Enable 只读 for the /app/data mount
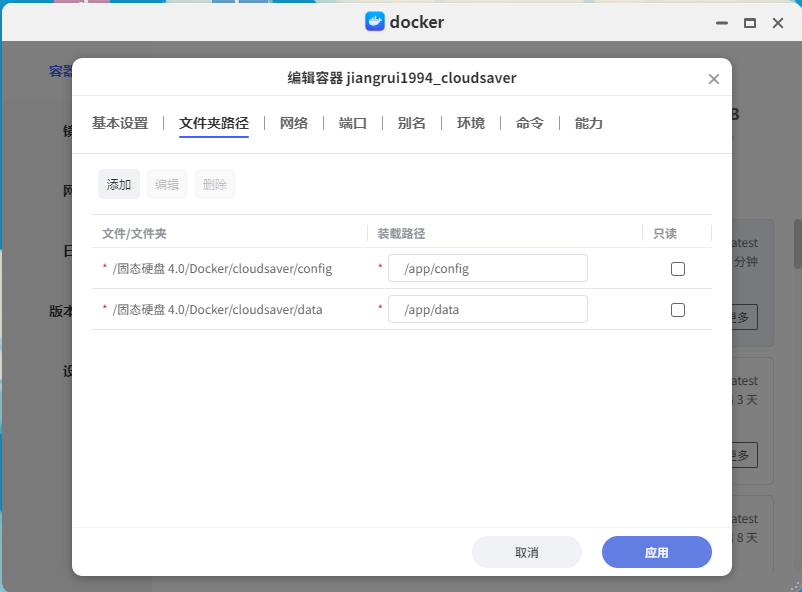The height and width of the screenshot is (592, 802). (x=678, y=310)
